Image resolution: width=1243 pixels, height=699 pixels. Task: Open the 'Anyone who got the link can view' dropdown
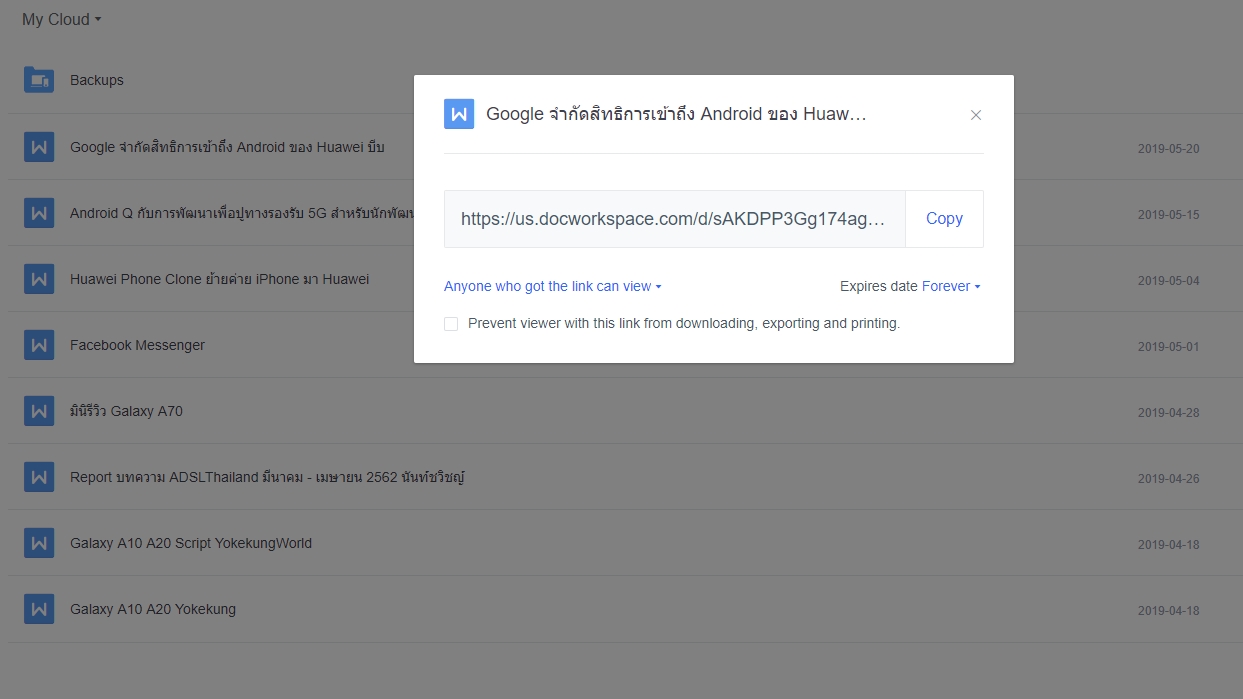552,286
